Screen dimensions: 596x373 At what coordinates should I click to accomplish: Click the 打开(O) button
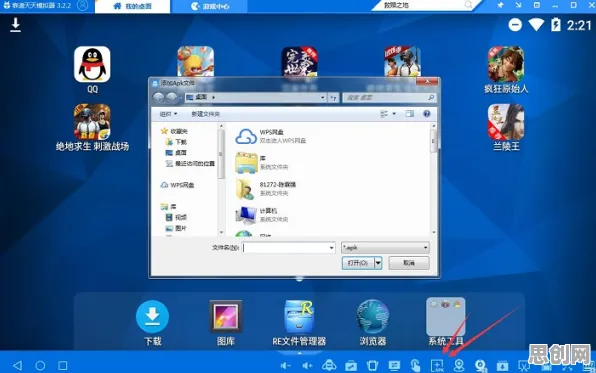coord(358,263)
